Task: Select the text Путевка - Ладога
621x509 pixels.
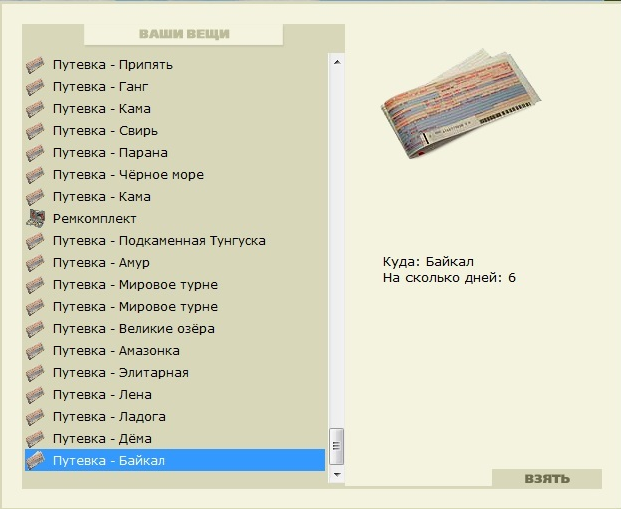Action: 109,417
